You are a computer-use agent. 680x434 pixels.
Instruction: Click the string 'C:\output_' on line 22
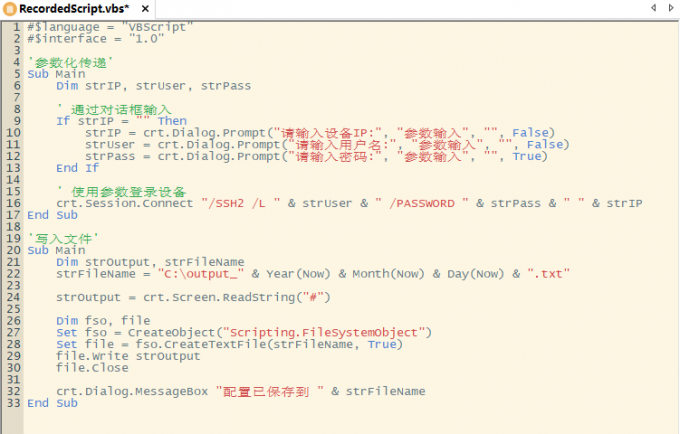tap(201, 274)
